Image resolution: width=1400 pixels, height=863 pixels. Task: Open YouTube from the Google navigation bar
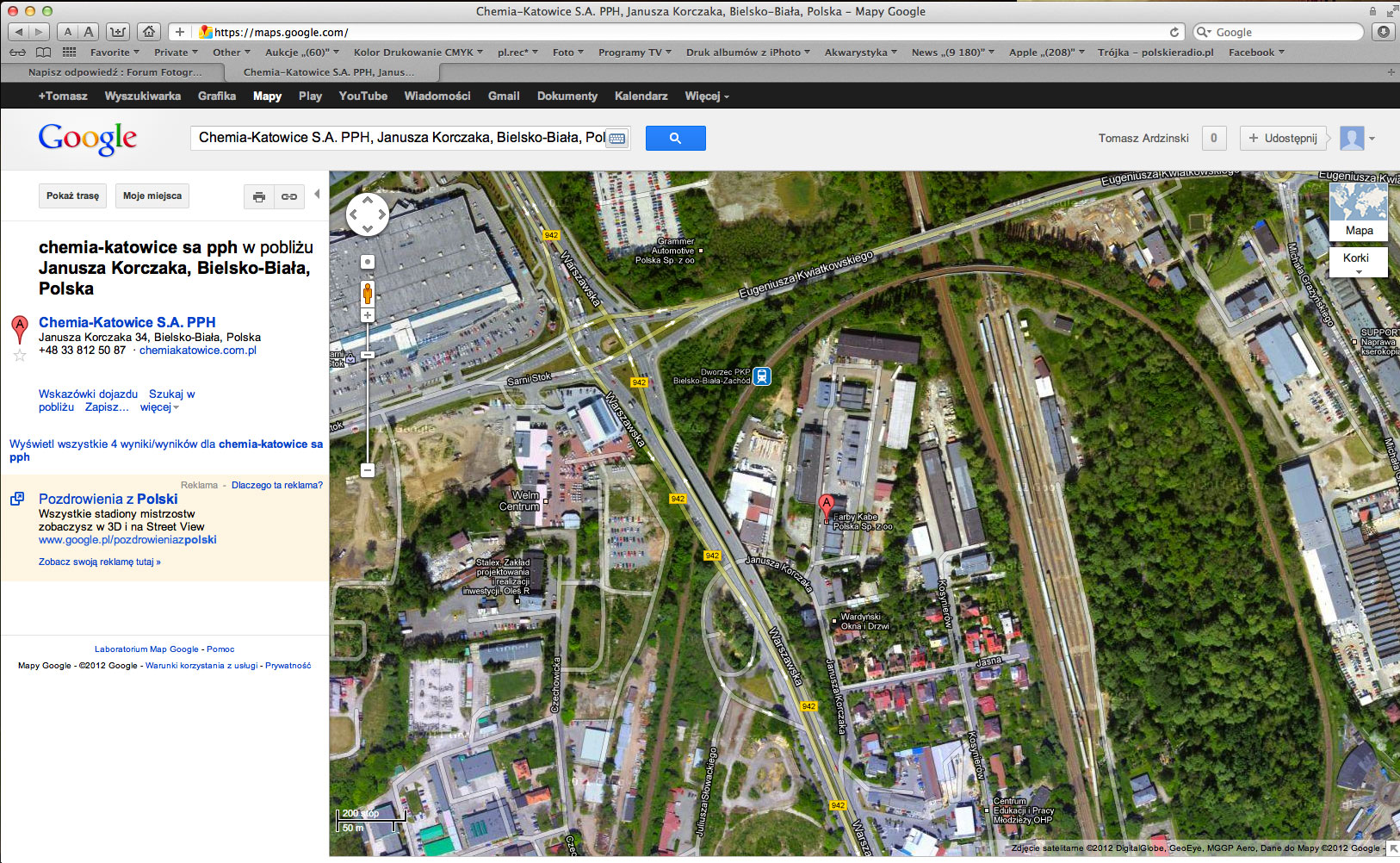(x=362, y=96)
